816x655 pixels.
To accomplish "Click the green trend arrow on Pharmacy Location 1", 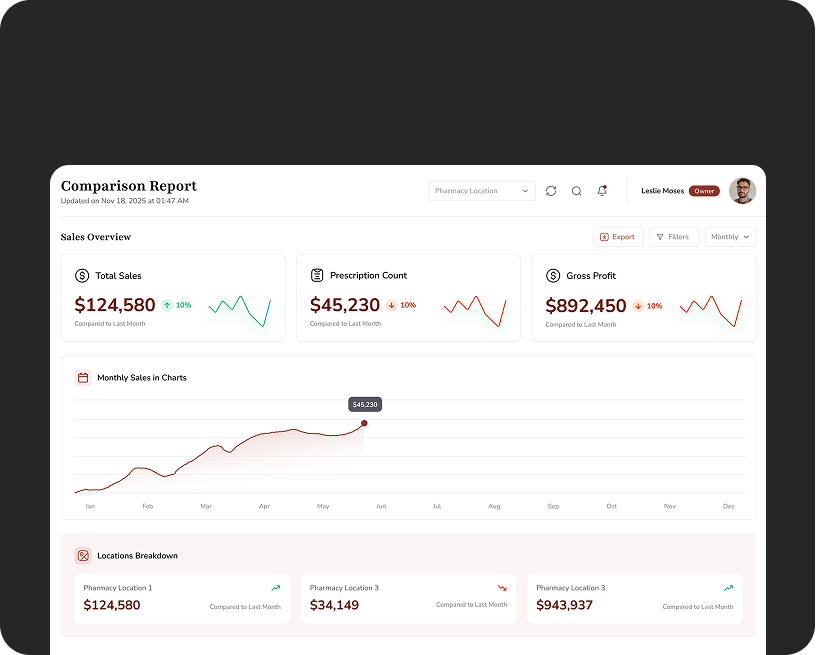I will point(278,588).
